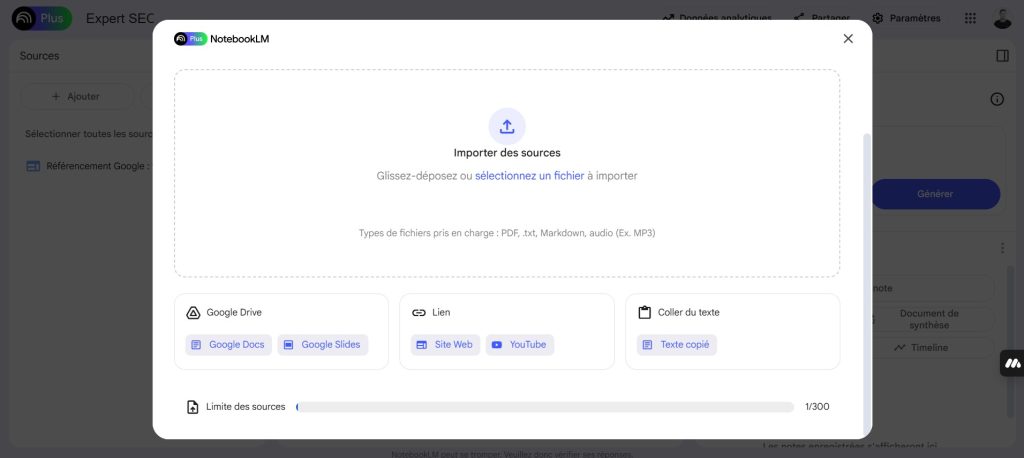Click the supported file types text
Viewport: 1024px width, 458px height.
pos(507,233)
